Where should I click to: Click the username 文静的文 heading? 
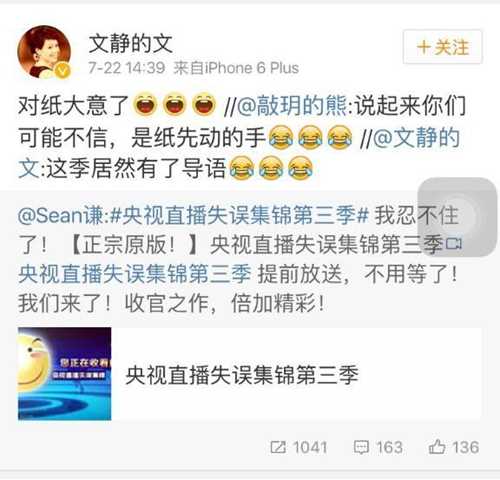(131, 44)
